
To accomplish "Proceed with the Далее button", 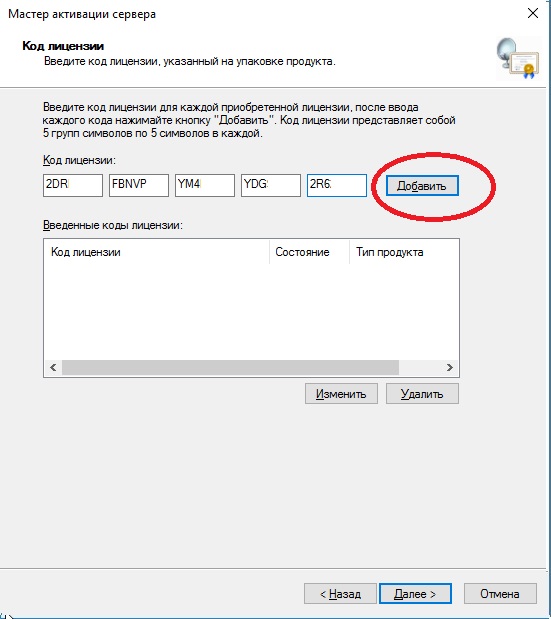I will 415,594.
